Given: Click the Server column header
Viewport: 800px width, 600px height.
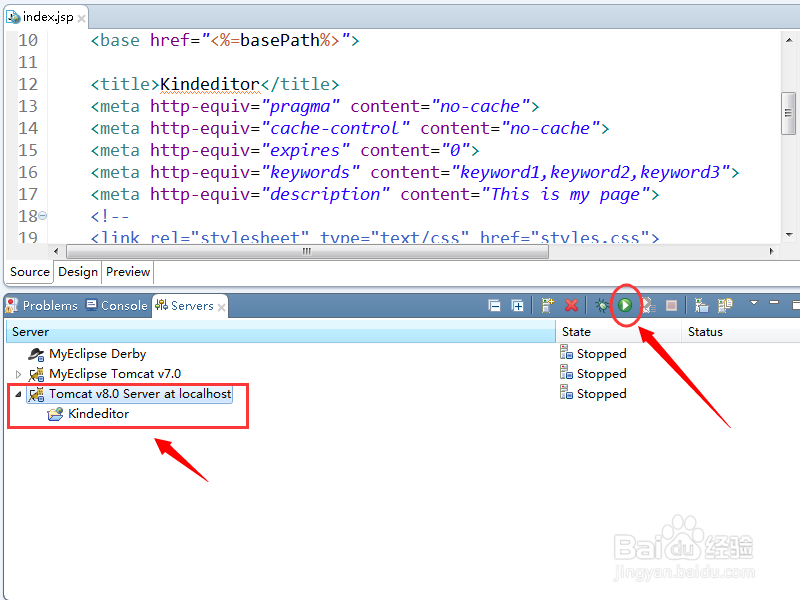Looking at the screenshot, I should click(x=280, y=332).
